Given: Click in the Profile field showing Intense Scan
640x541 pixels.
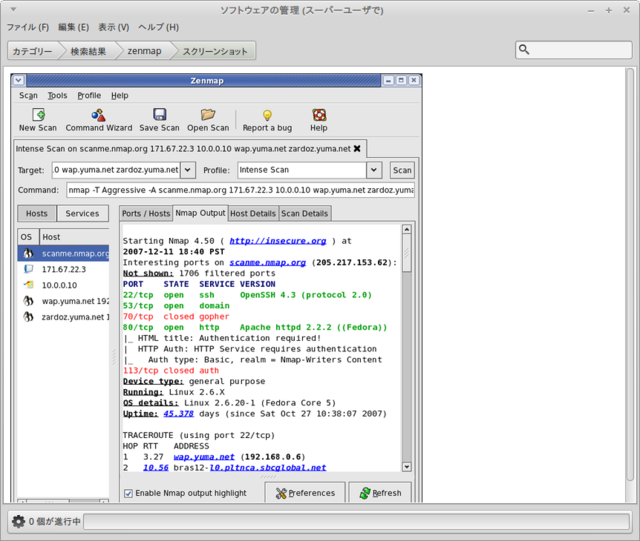Looking at the screenshot, I should tap(302, 170).
